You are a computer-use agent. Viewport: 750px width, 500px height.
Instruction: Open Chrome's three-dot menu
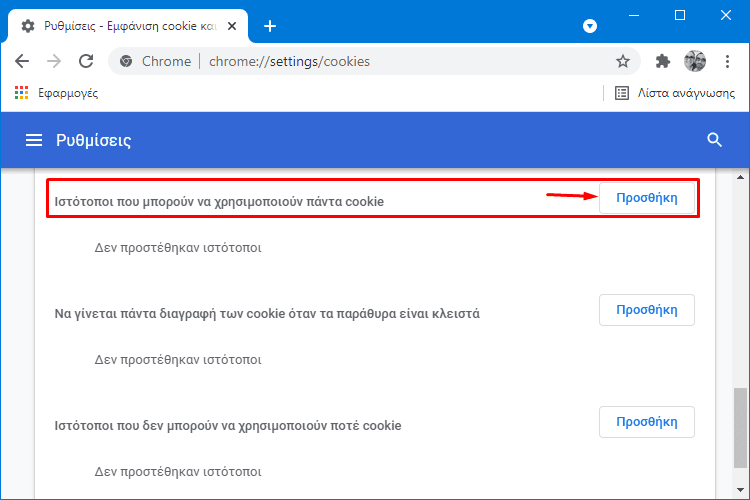click(x=727, y=61)
